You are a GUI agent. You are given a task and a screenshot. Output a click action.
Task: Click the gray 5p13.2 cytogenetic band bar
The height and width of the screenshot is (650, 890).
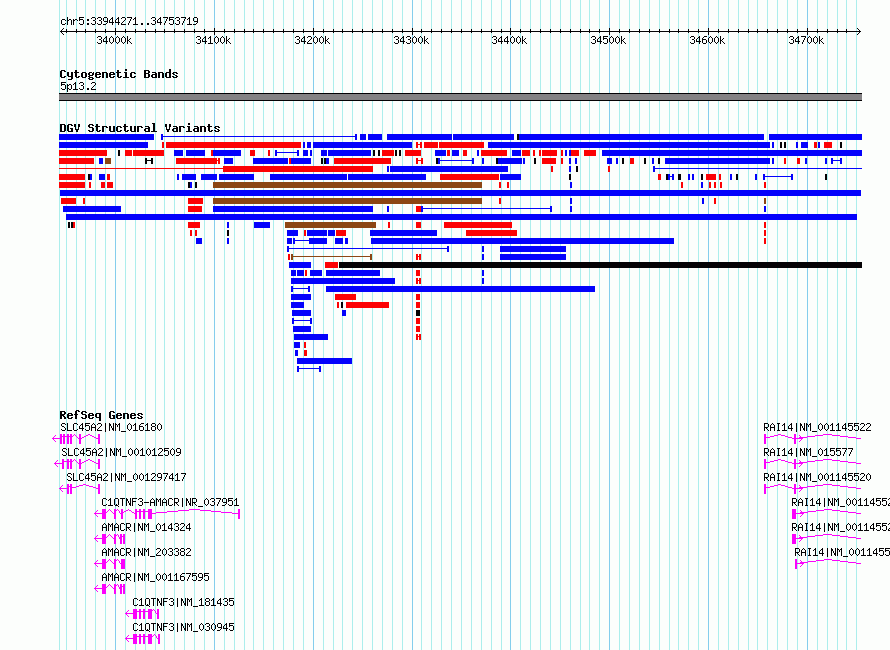[460, 97]
